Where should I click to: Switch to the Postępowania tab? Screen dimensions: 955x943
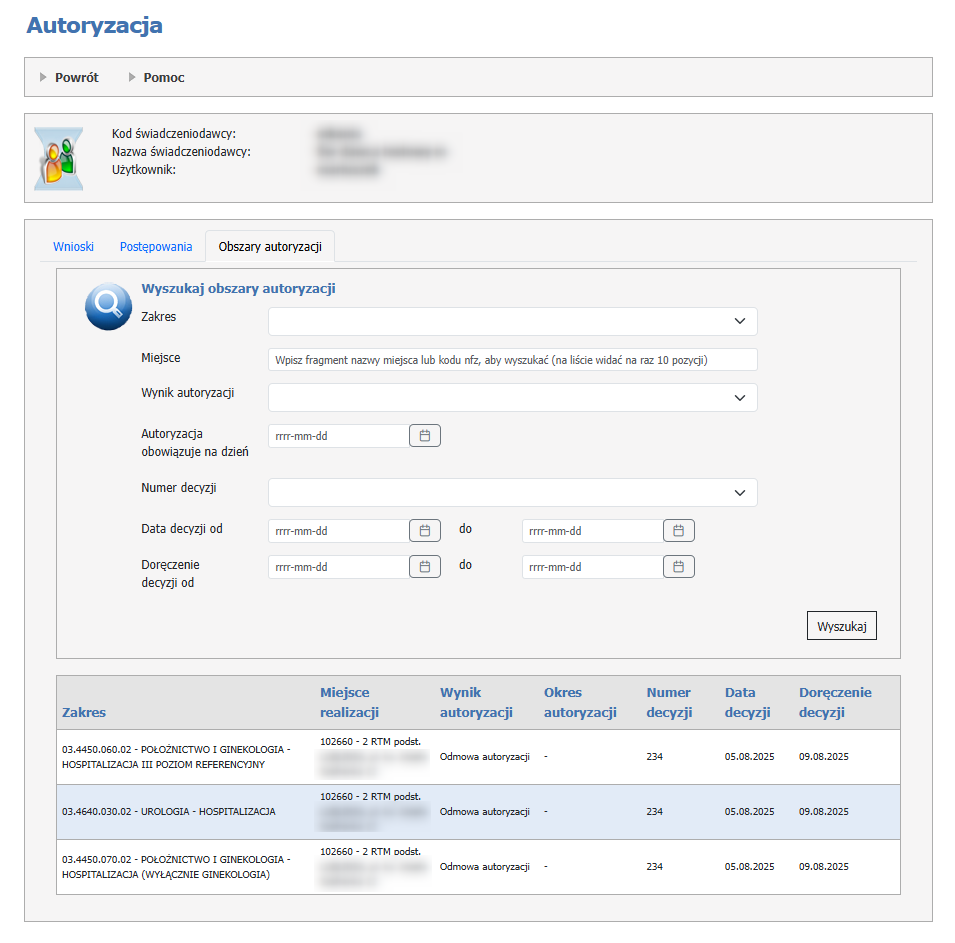[x=156, y=246]
